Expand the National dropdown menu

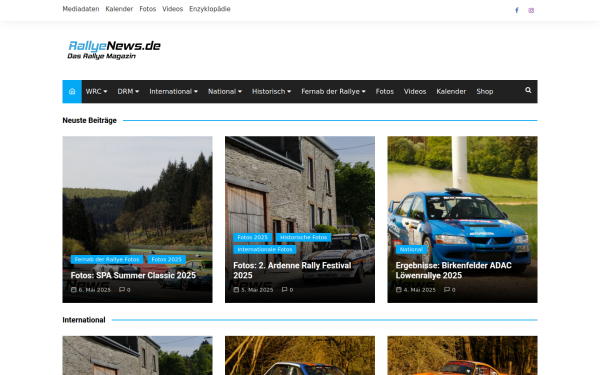pyautogui.click(x=225, y=91)
